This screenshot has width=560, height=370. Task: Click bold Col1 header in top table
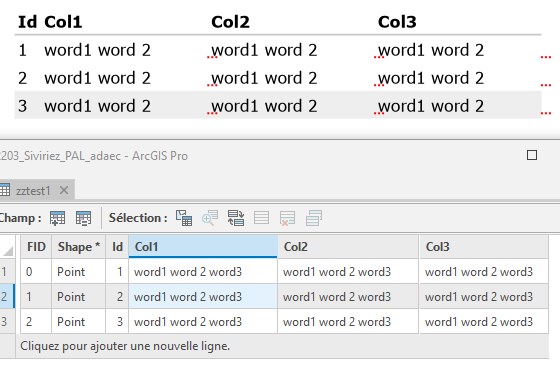(x=63, y=22)
